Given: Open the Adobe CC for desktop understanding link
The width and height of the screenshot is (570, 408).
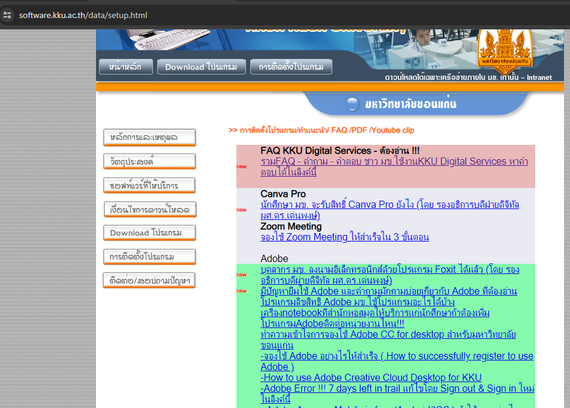Looking at the screenshot, I should [388, 340].
